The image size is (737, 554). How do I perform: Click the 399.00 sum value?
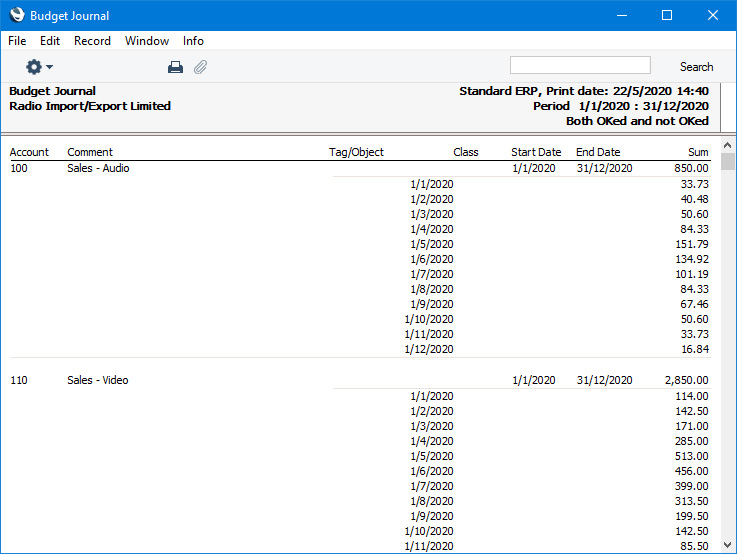(x=691, y=486)
